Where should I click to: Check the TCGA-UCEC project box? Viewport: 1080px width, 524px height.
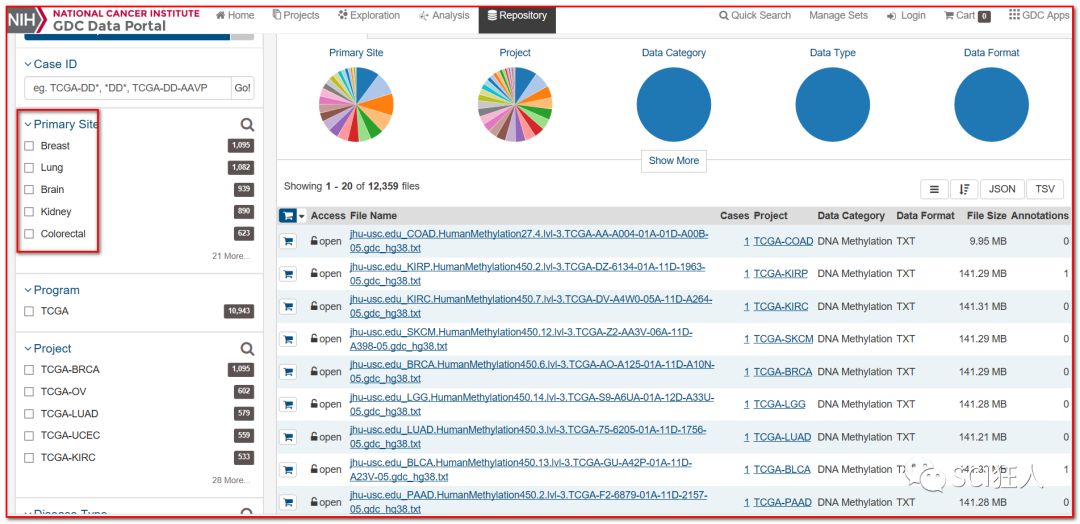click(x=29, y=436)
